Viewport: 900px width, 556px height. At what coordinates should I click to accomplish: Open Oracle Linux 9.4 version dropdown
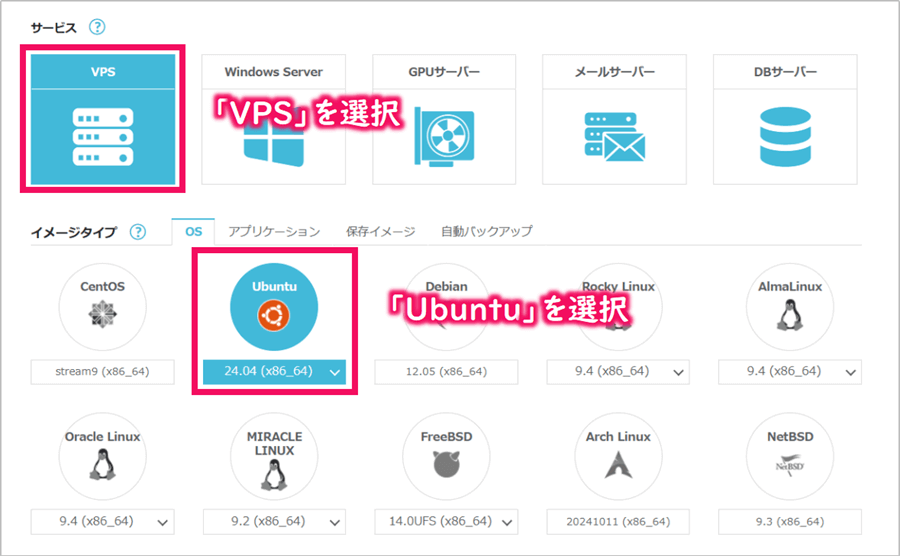[102, 522]
